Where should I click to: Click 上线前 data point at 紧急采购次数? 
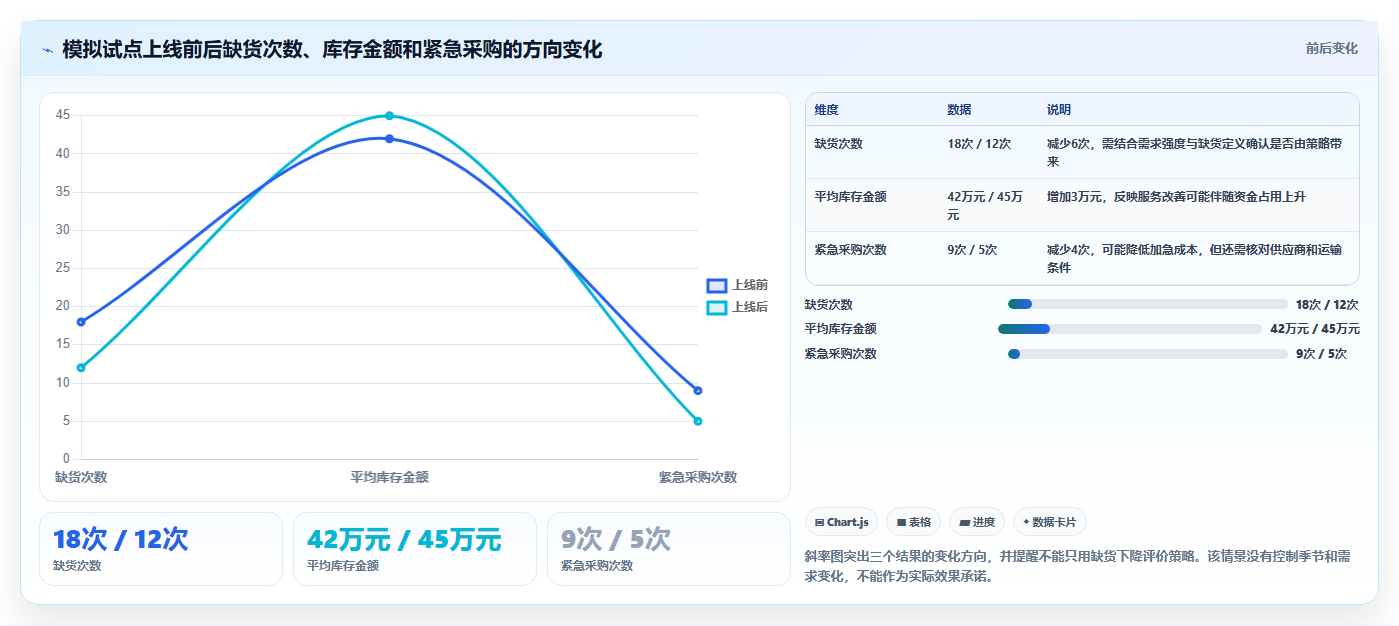coord(698,390)
